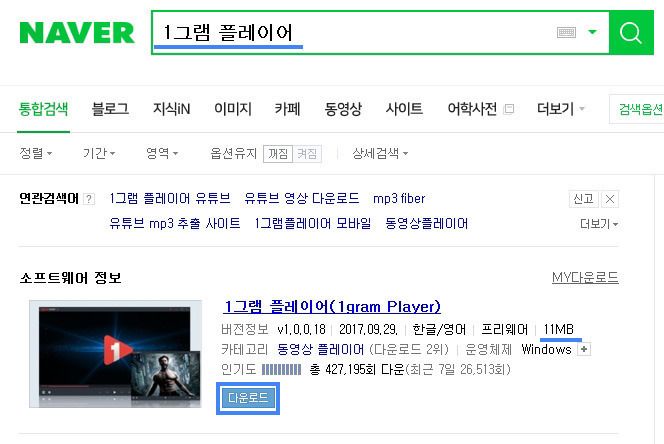This screenshot has height=444, width=664.
Task: Open the on-screen keyboard icon
Action: (x=566, y=32)
